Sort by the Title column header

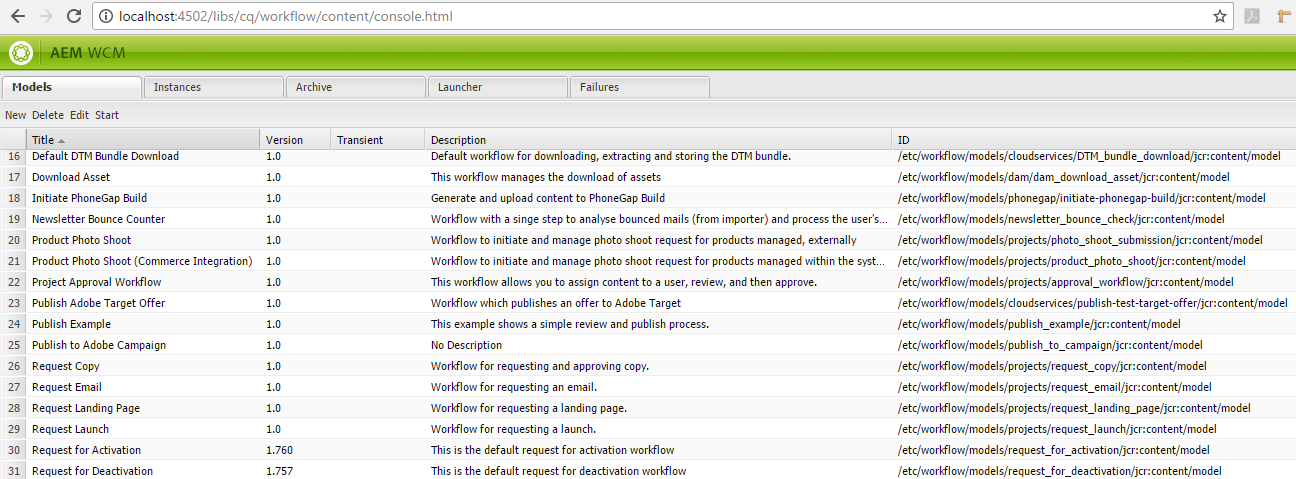click(x=144, y=140)
